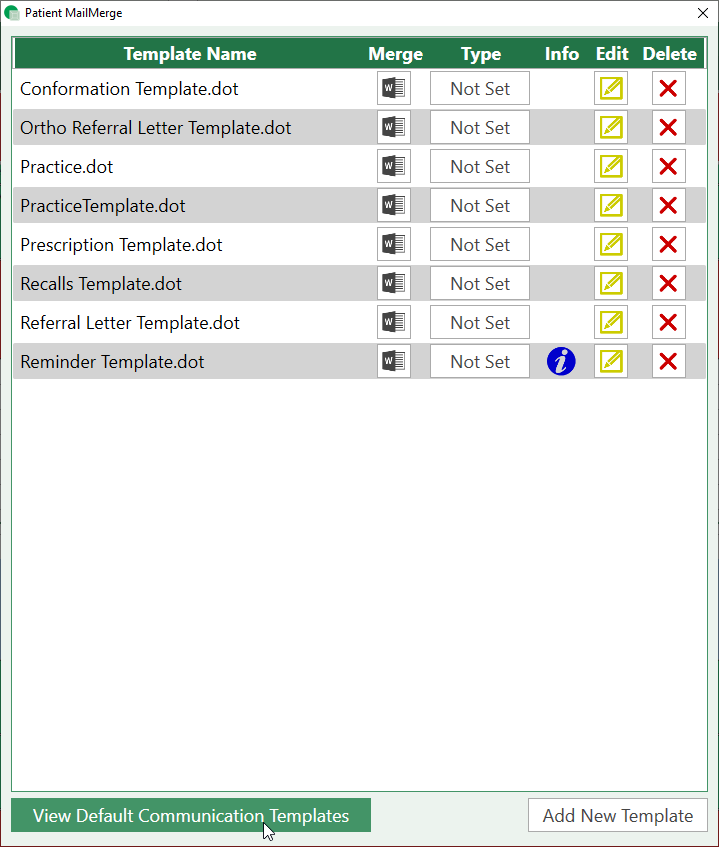Screen dimensions: 719x847
Task: Click the Template Name column header
Action: [x=190, y=54]
